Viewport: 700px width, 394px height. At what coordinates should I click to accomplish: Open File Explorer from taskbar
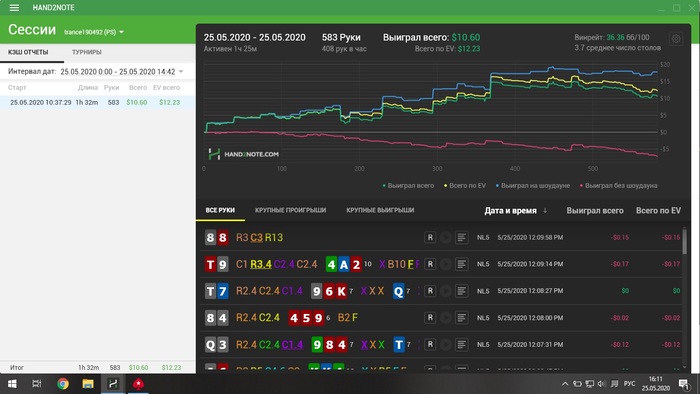coord(88,384)
